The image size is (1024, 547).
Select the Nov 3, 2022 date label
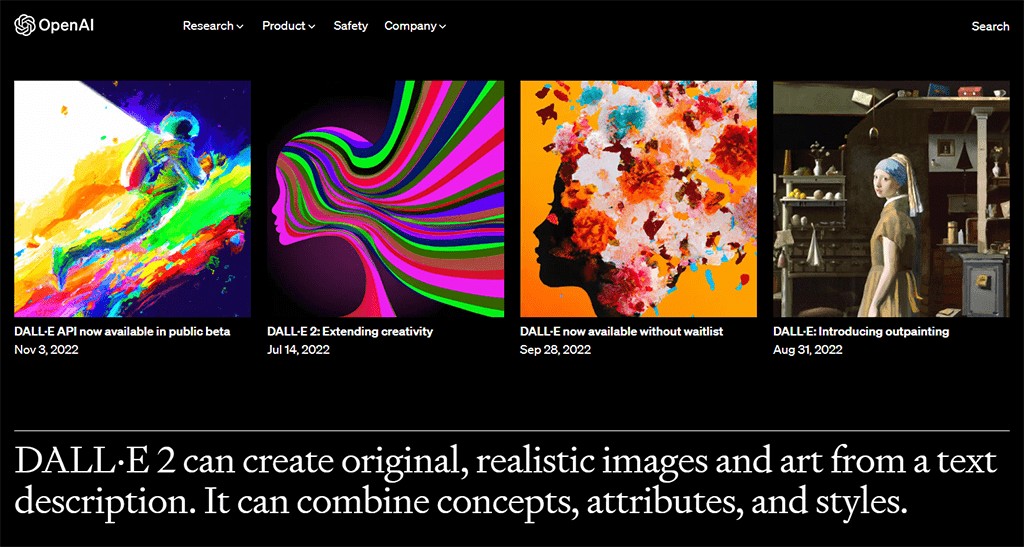point(46,350)
